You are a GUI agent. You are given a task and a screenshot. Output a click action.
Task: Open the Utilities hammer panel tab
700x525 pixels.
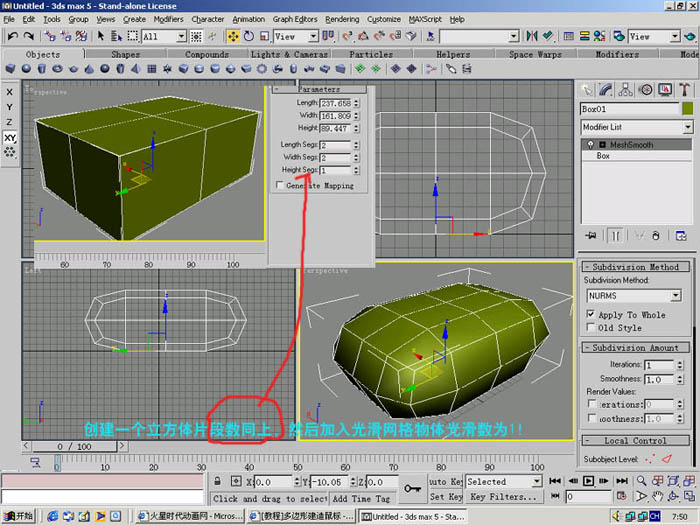(x=684, y=90)
